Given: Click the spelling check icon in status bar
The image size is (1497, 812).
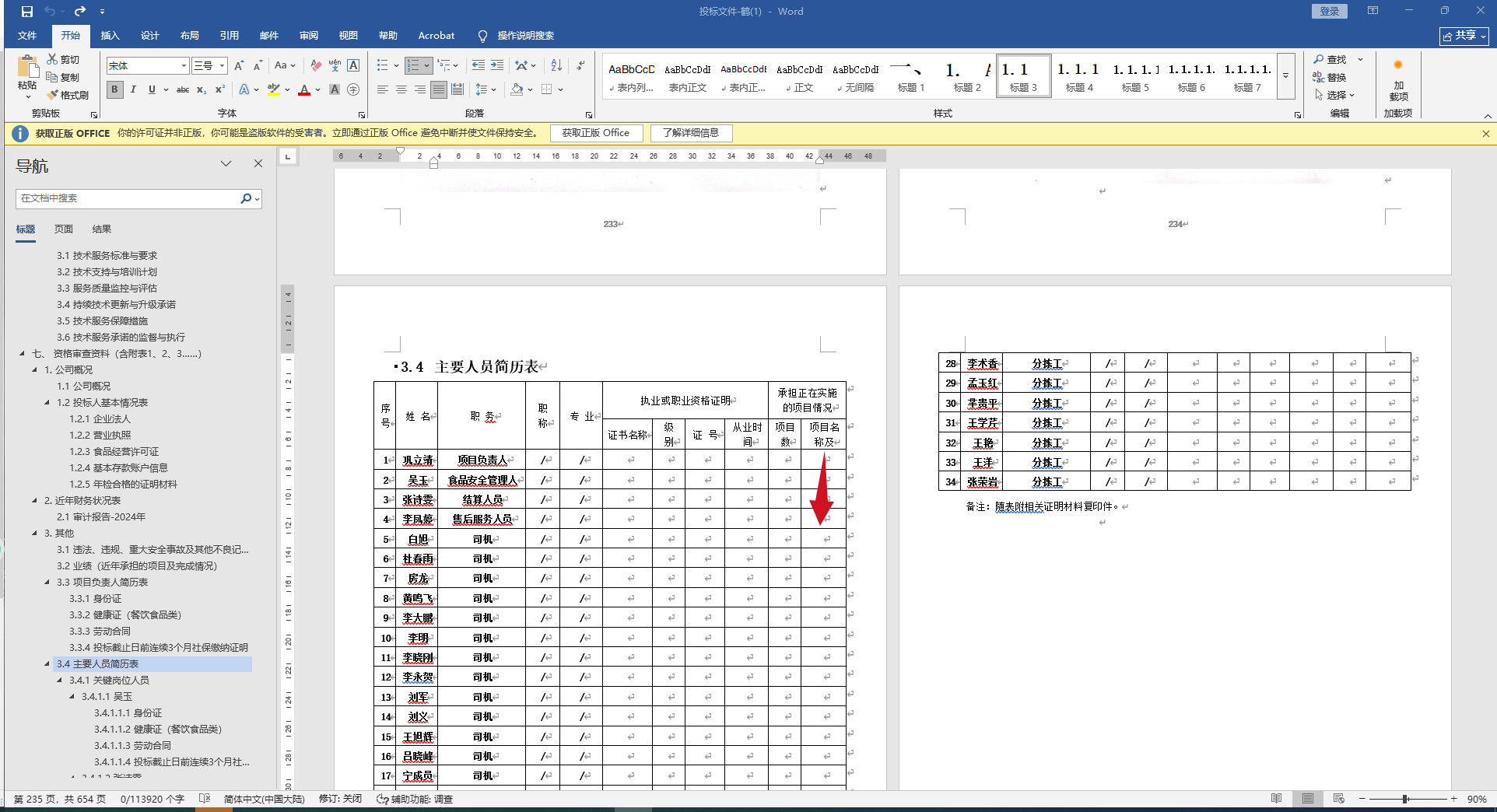Looking at the screenshot, I should coord(205,799).
